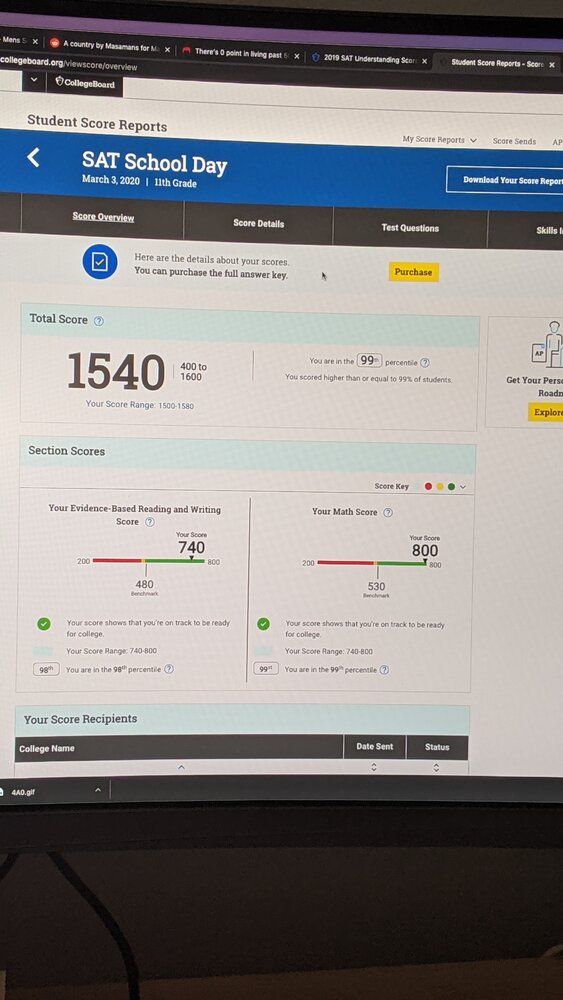
Task: Open the Score Details tab
Action: point(258,223)
